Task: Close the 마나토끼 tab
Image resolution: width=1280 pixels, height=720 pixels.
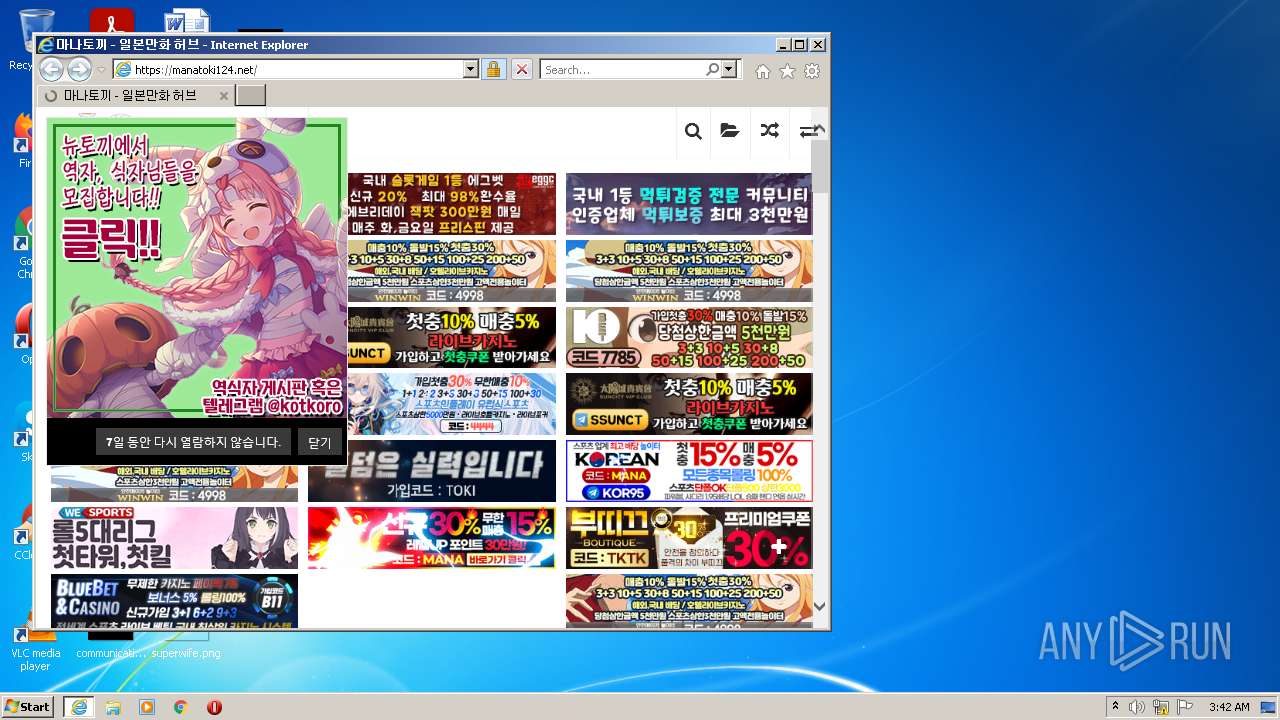Action: [223, 96]
